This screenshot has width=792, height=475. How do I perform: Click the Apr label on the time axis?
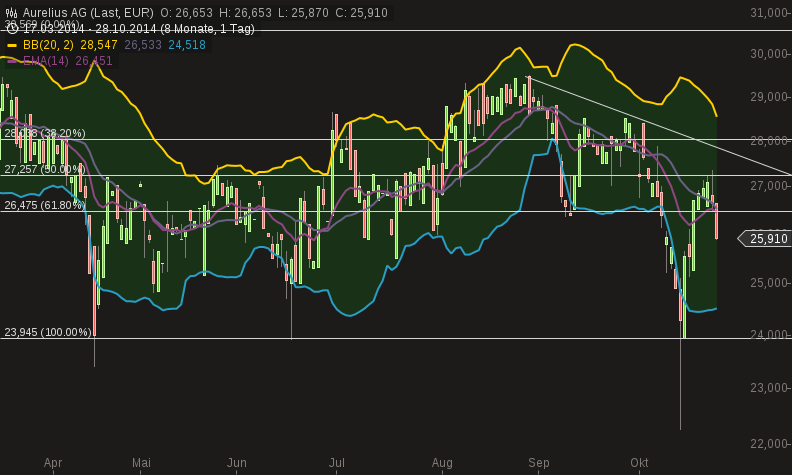(53, 462)
